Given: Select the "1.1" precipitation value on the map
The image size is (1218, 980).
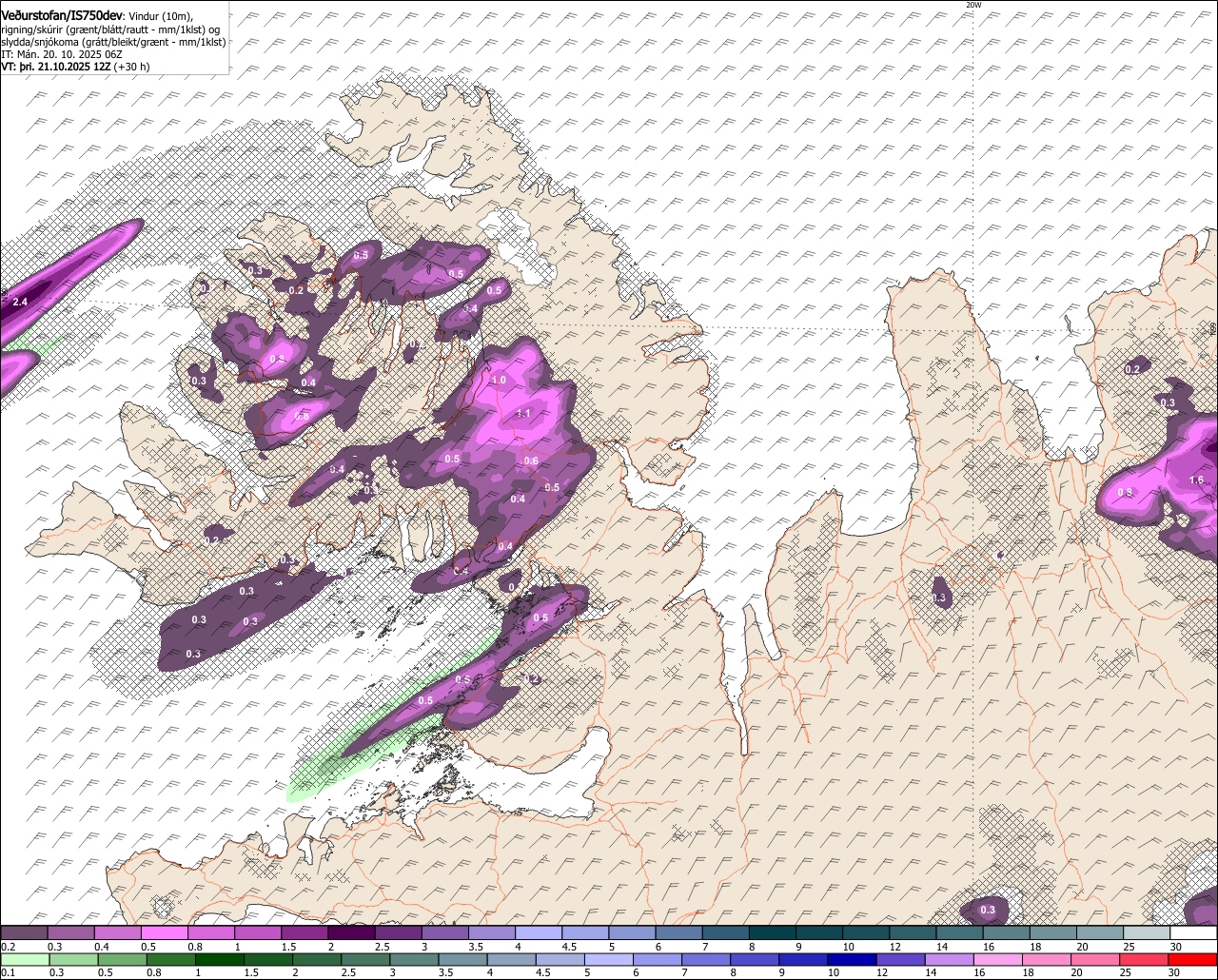Looking at the screenshot, I should tap(523, 414).
